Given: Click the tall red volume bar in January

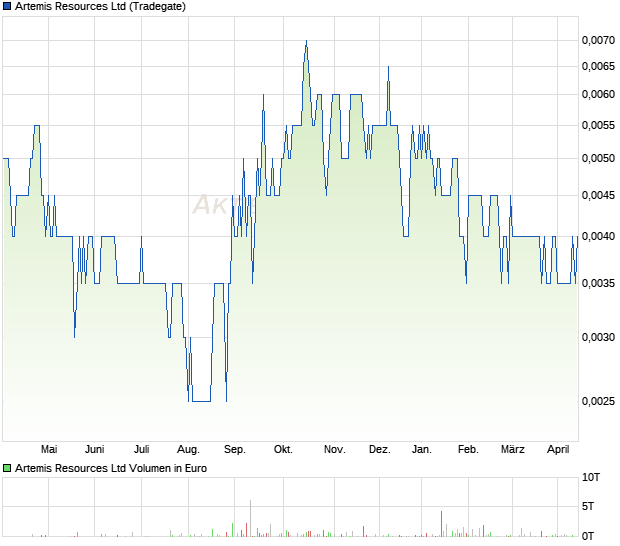Looking at the screenshot, I should tap(441, 524).
